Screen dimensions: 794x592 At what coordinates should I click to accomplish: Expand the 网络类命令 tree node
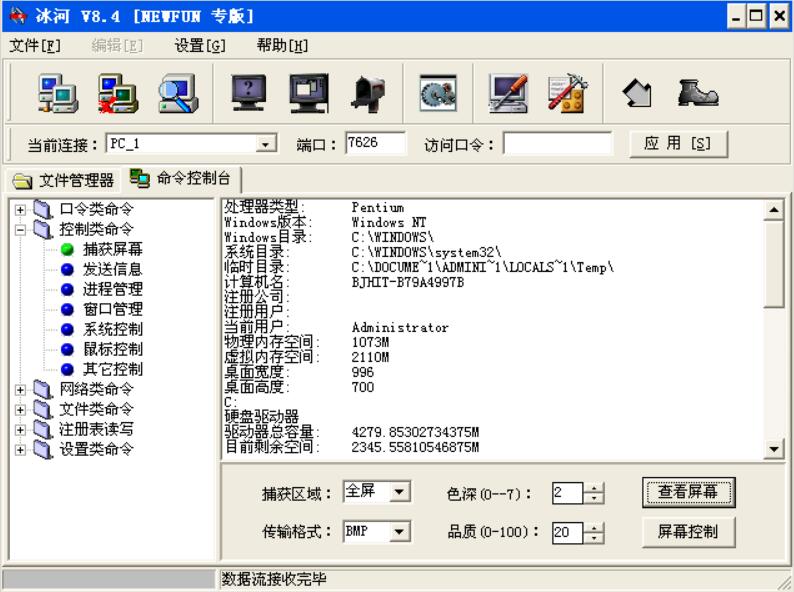tap(20, 390)
